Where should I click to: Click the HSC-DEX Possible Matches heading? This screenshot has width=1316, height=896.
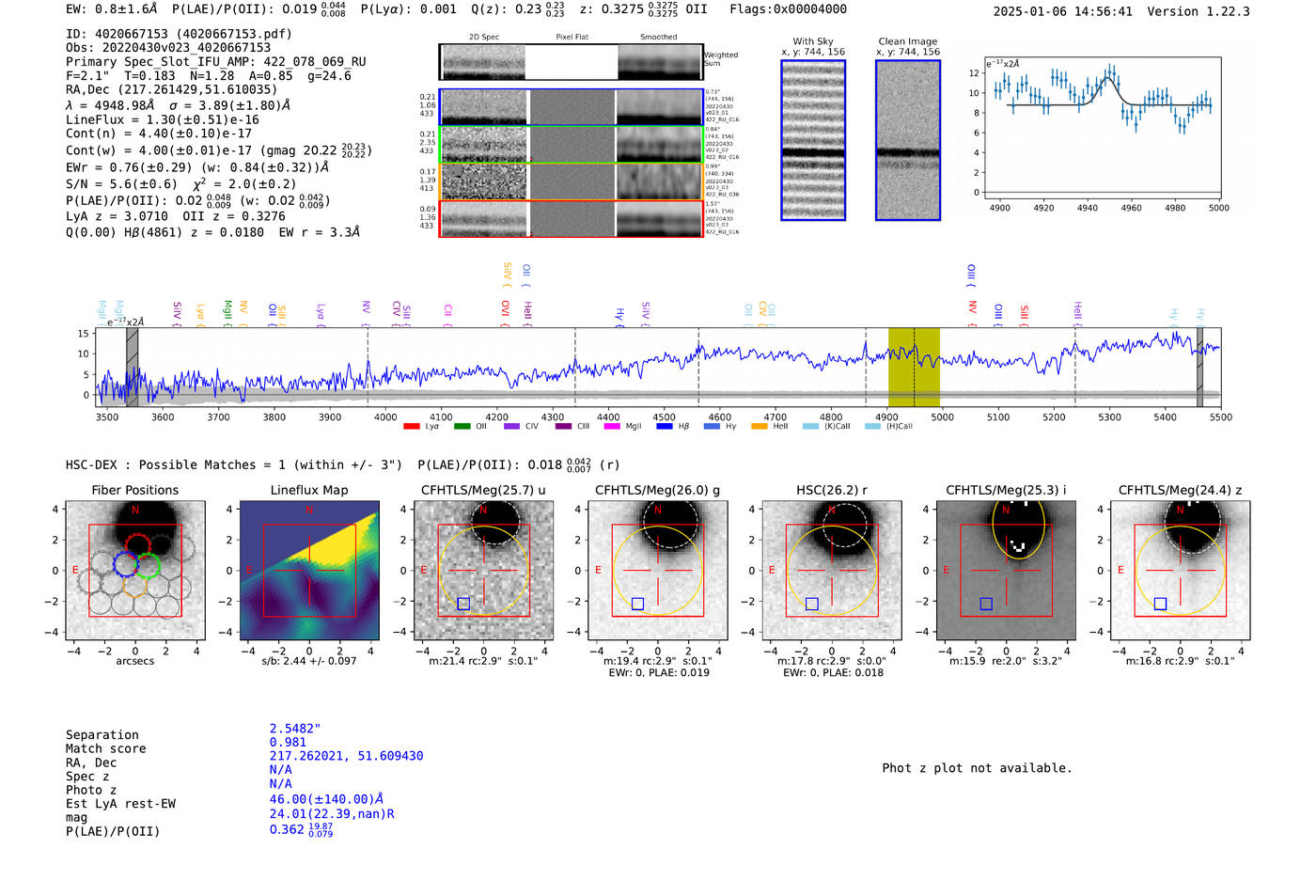[x=234, y=465]
